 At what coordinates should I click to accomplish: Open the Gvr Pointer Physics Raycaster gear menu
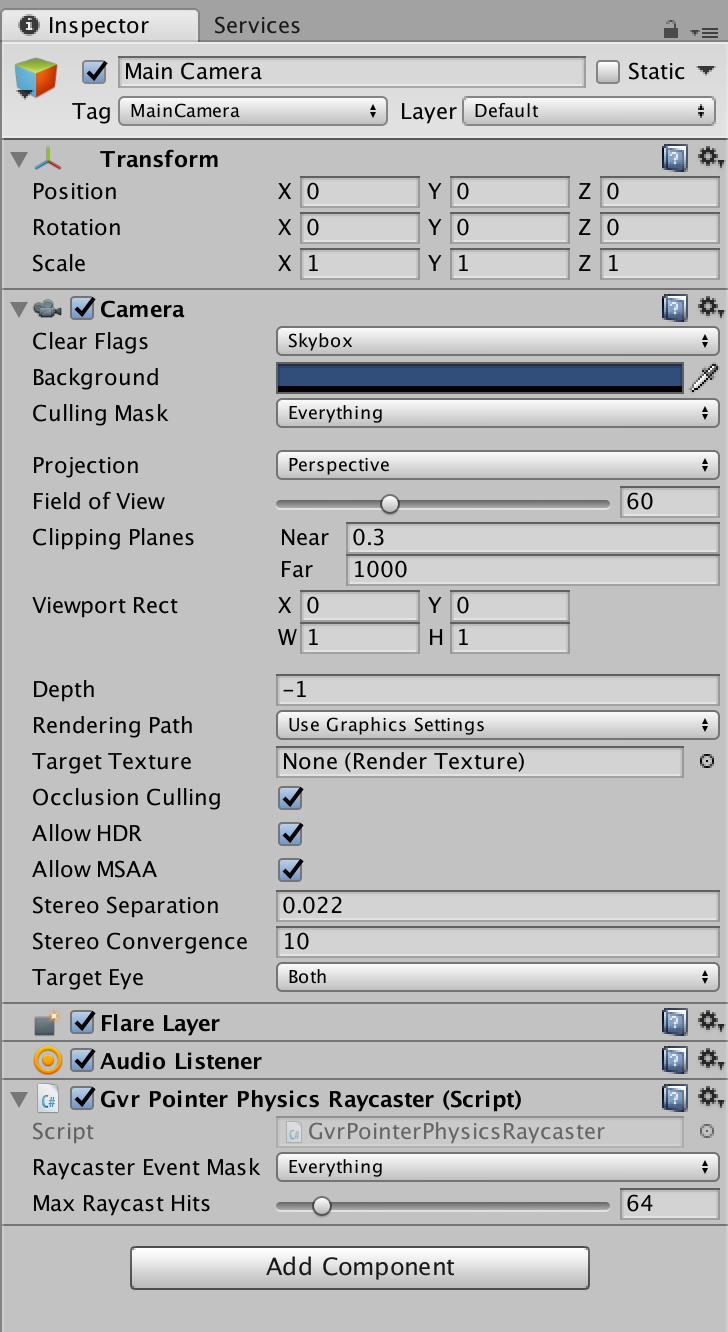[710, 1098]
